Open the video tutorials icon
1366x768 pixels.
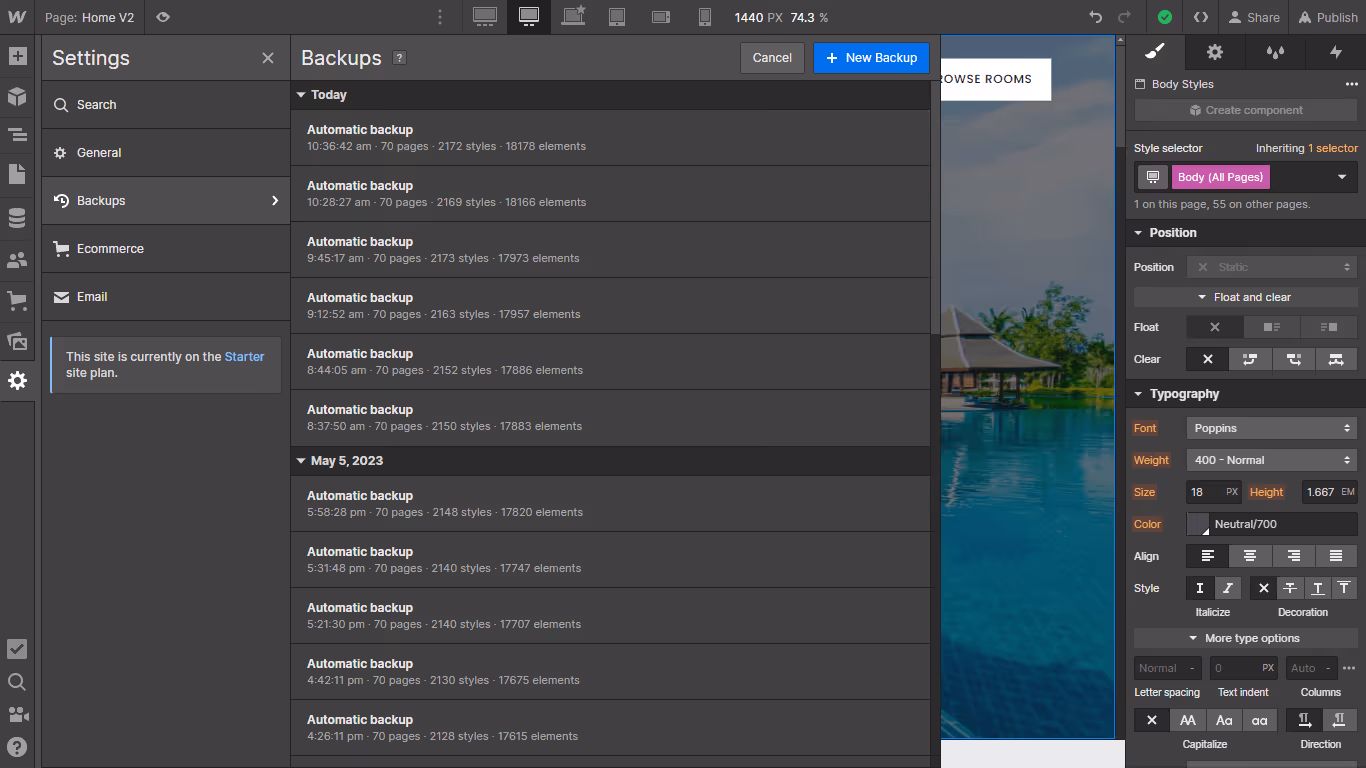pyautogui.click(x=17, y=714)
